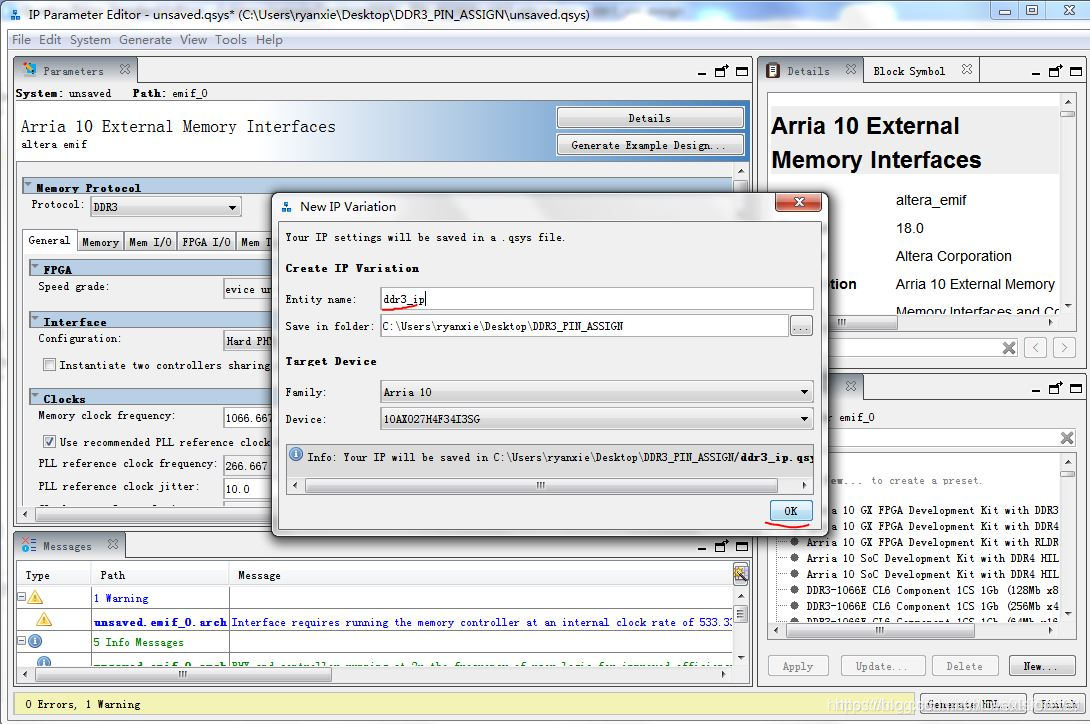Open the Family Arria 10 dropdown
This screenshot has width=1090, height=724.
tap(596, 392)
